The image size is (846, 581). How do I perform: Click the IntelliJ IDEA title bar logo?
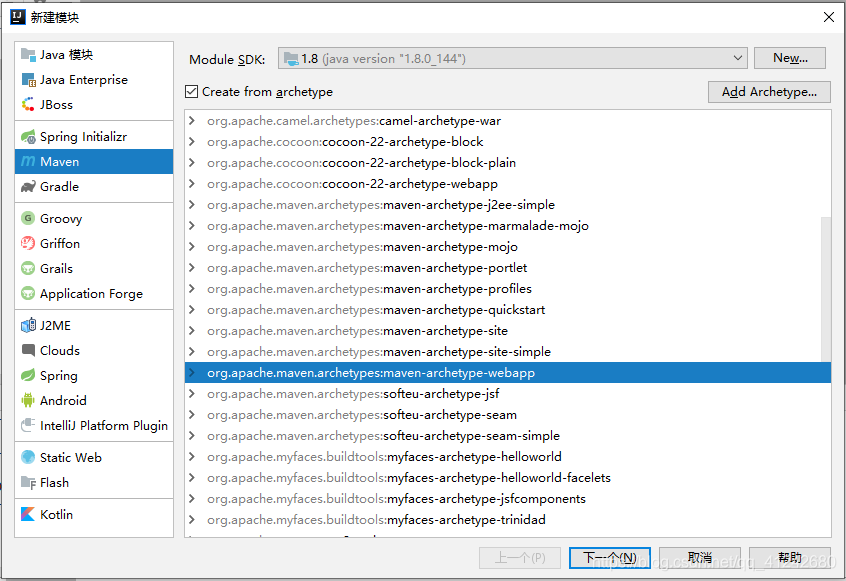click(18, 17)
